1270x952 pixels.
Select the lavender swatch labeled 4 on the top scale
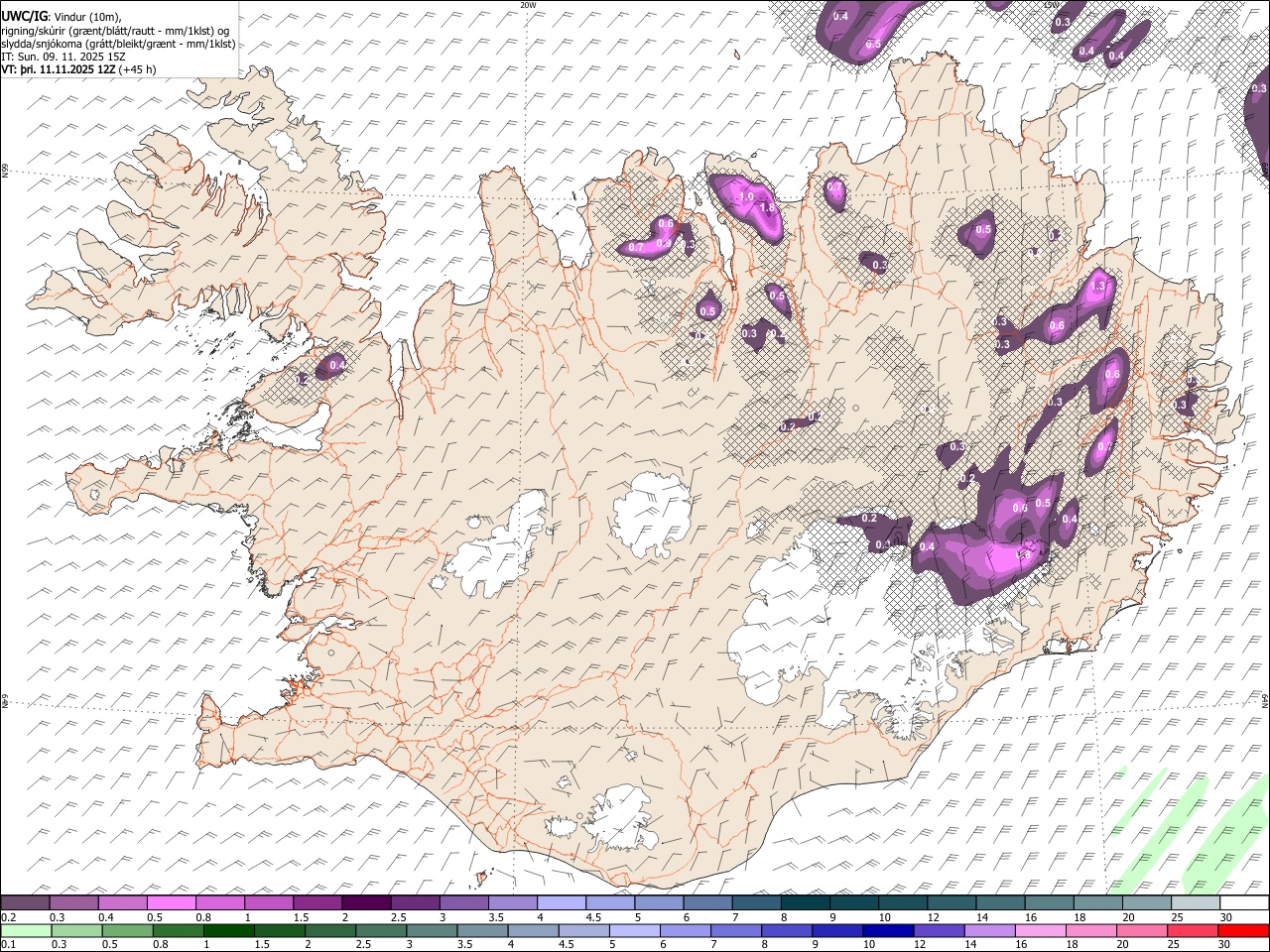[x=561, y=903]
